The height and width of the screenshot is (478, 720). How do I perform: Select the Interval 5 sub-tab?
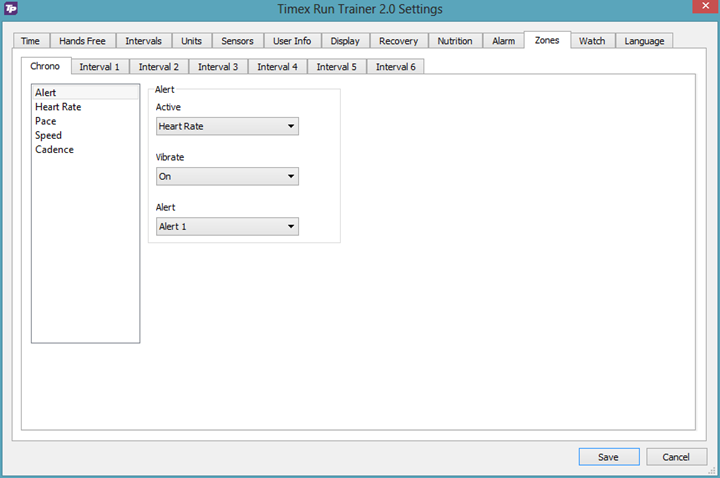tap(337, 67)
